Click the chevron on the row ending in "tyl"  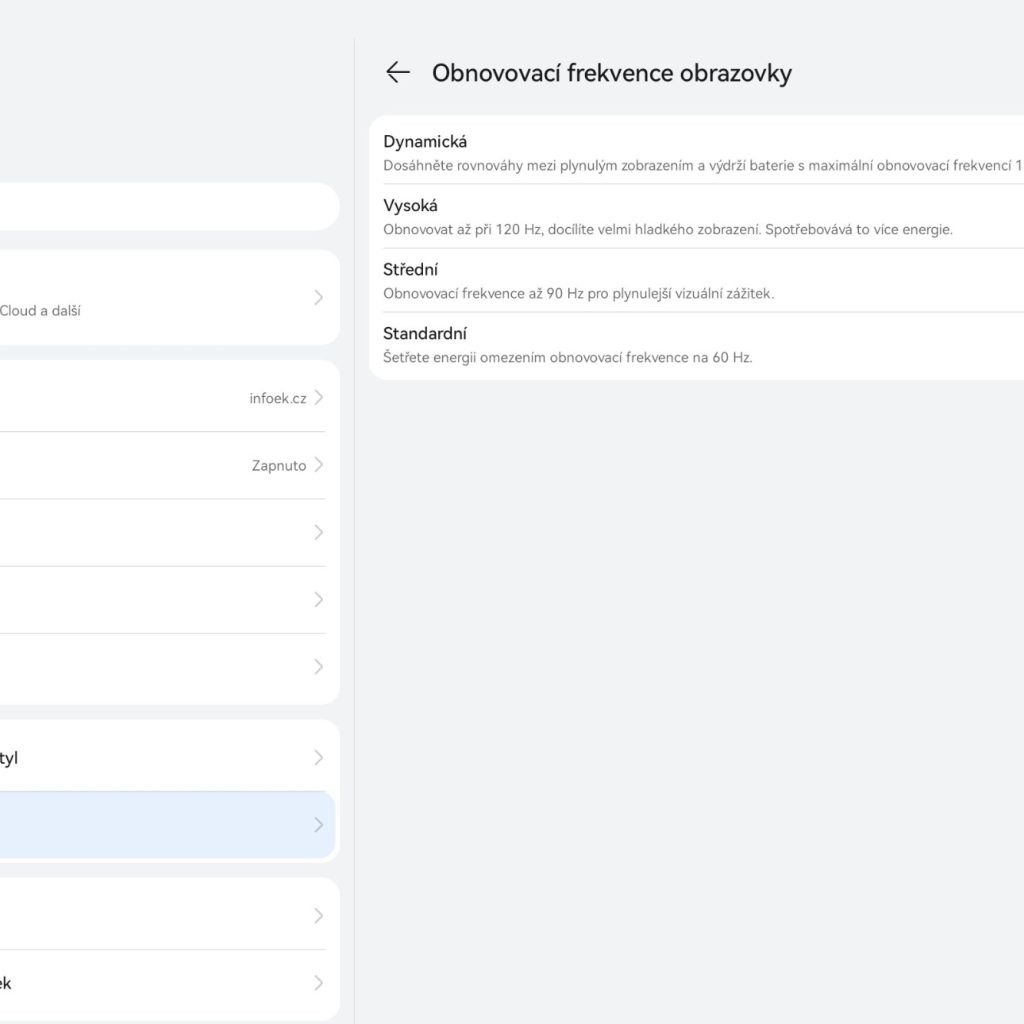(318, 757)
